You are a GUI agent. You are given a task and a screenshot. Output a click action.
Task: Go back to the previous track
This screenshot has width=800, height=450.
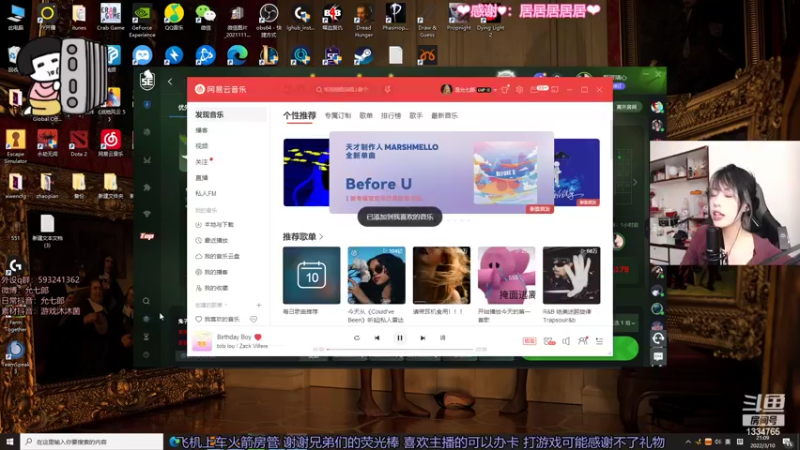tap(377, 338)
